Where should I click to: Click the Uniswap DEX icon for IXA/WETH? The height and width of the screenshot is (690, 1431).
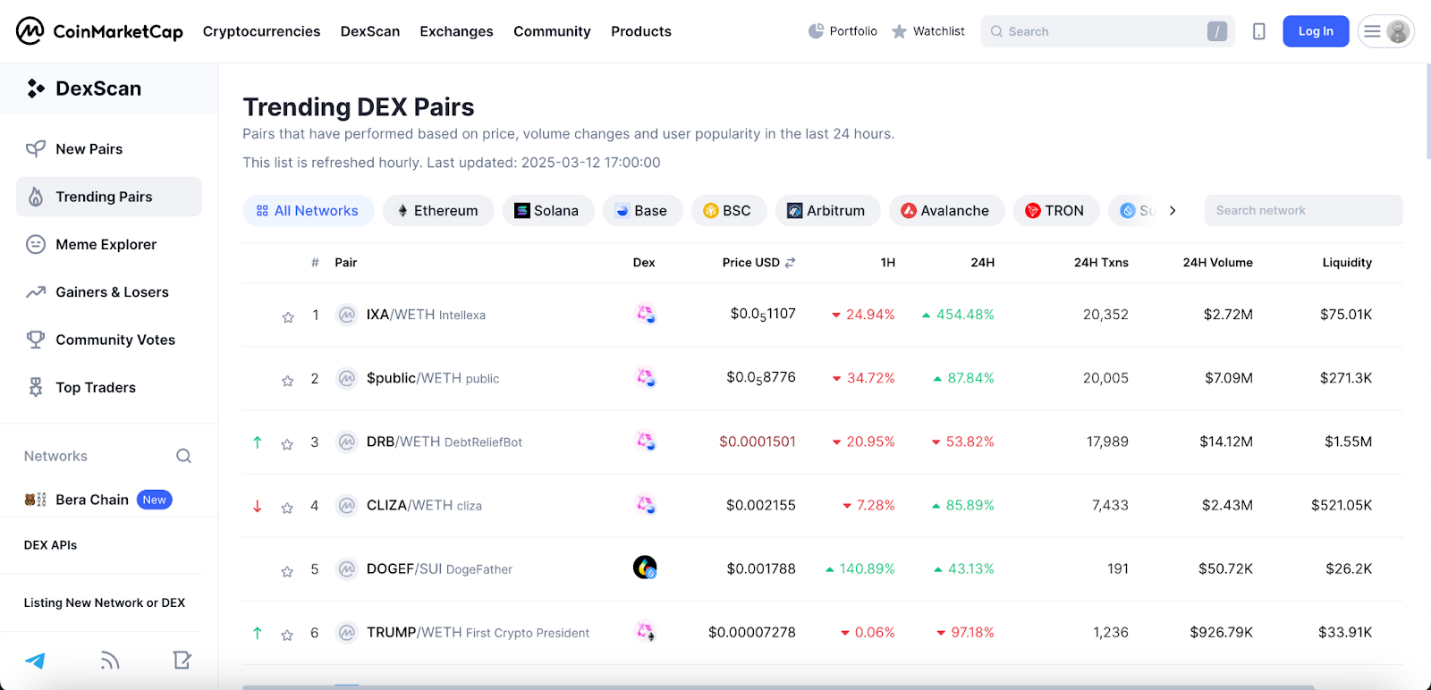(645, 315)
